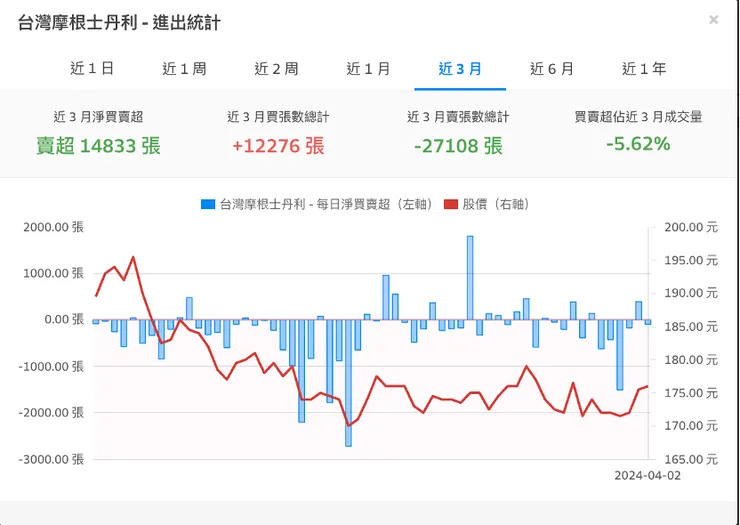Click the 近 3 月買張數總計 label
The width and height of the screenshot is (740, 525).
[278, 117]
